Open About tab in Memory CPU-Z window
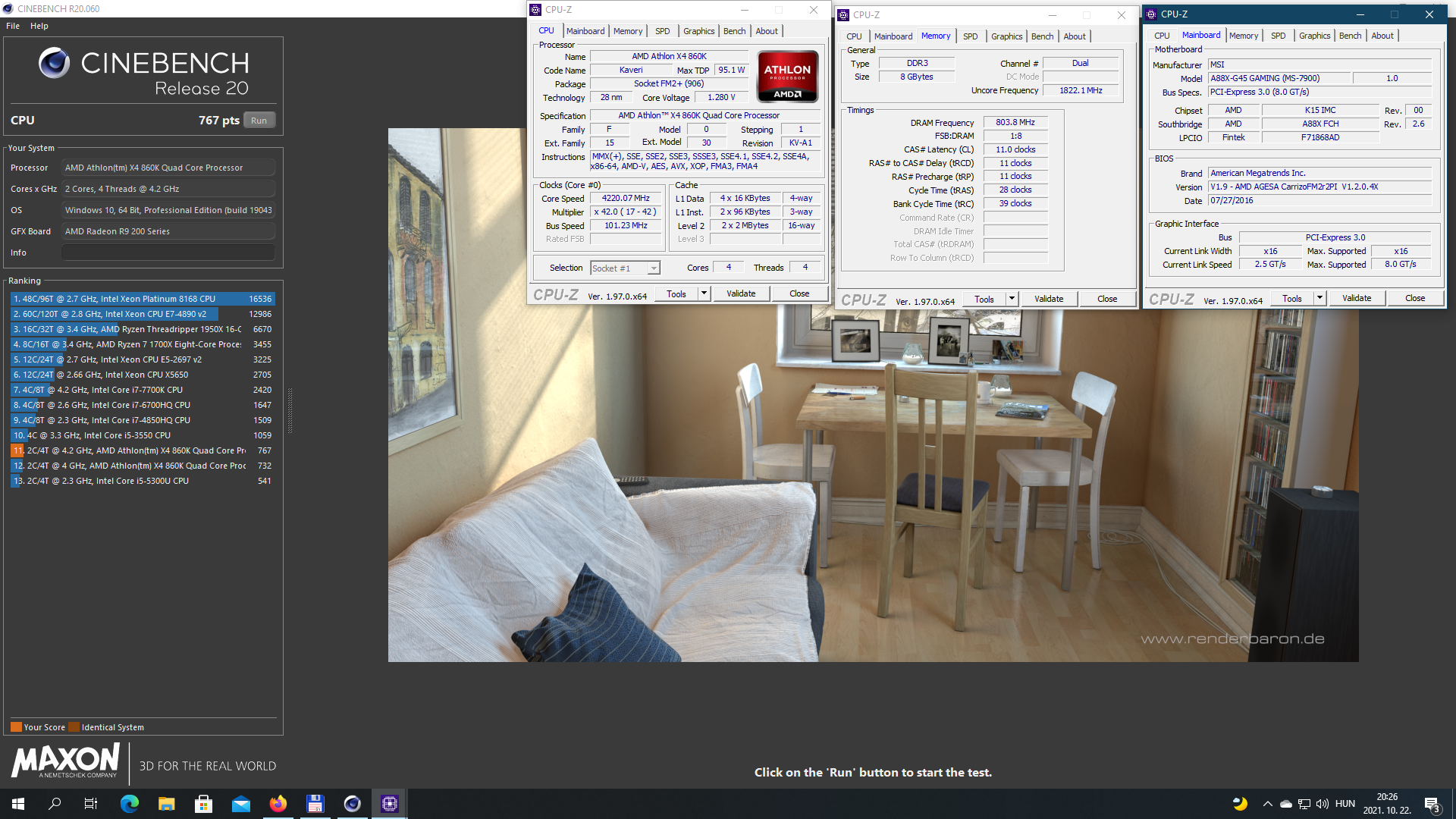Viewport: 1456px width, 819px height. (x=1075, y=36)
